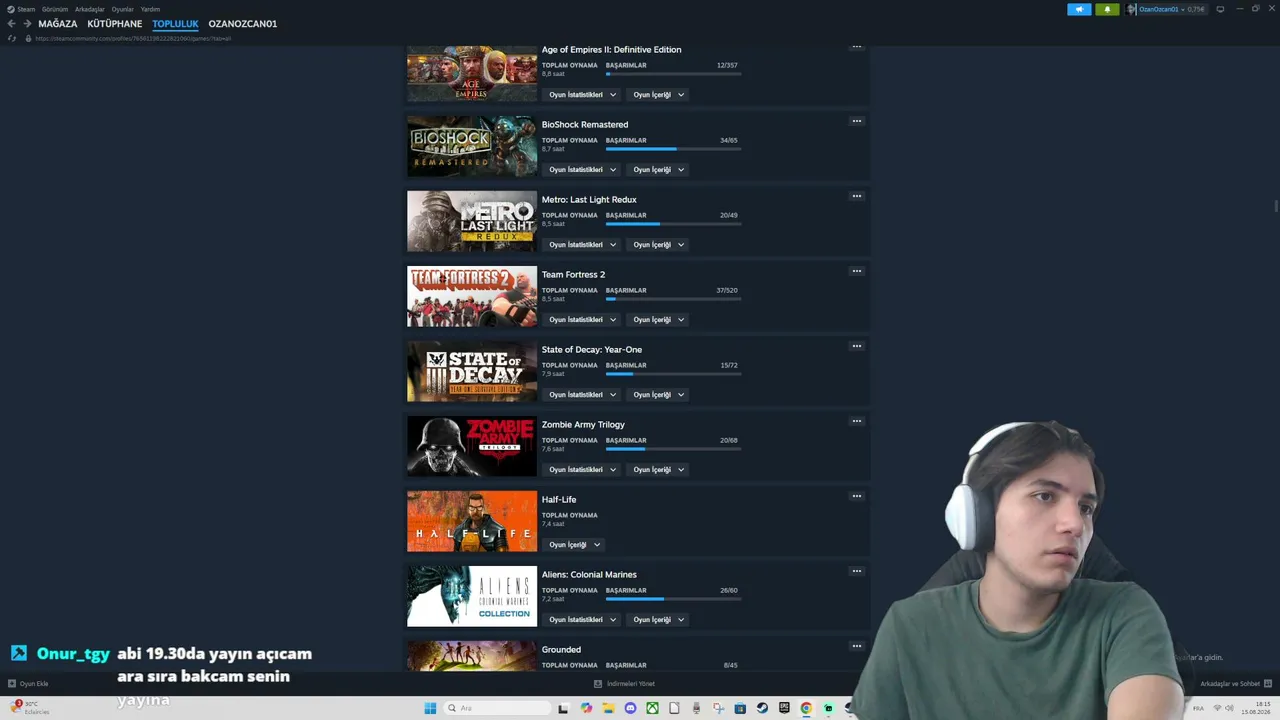Viewport: 1280px width, 720px height.
Task: Launch the Xbox app from the taskbar
Action: click(x=652, y=708)
